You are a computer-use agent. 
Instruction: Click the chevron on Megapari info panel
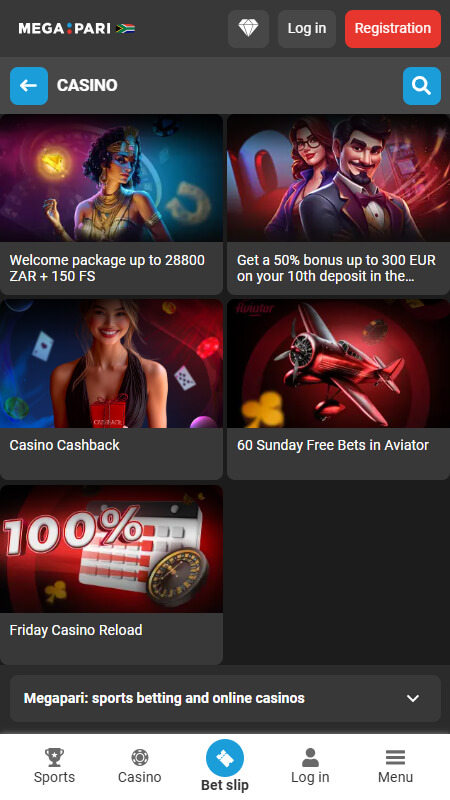413,698
